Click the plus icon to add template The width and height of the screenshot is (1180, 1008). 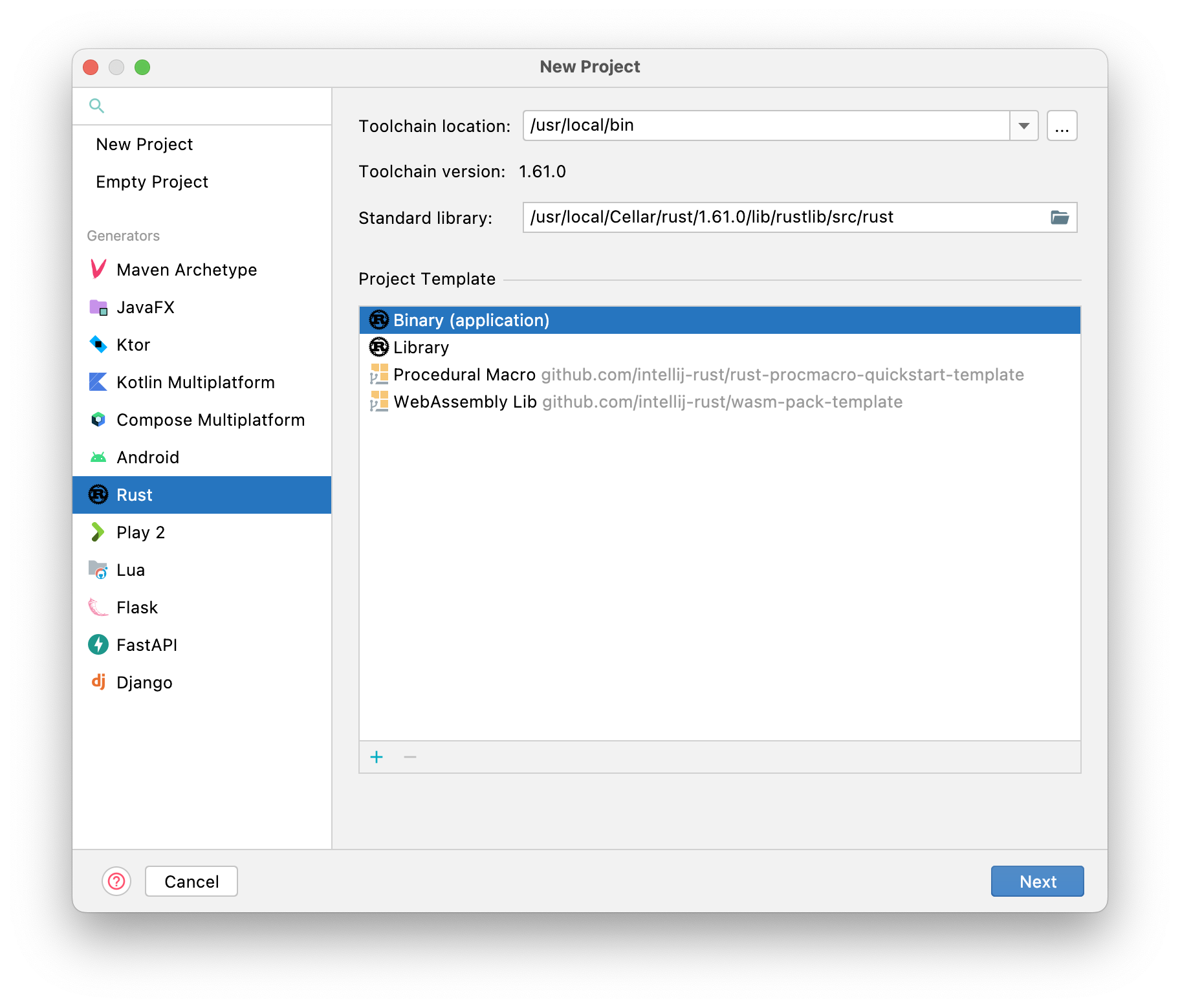coord(377,757)
